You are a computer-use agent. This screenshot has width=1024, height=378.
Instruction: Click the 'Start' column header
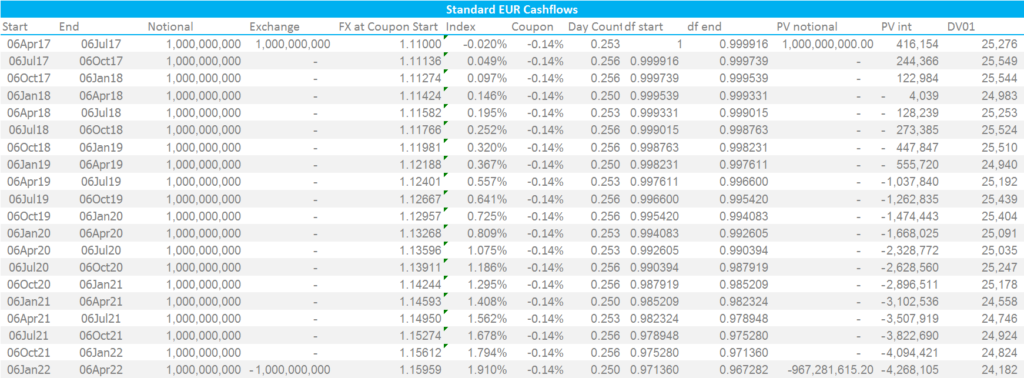(14, 27)
